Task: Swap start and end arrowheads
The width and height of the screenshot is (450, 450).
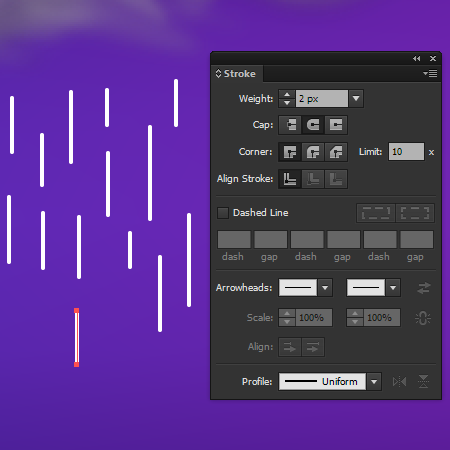Action: 423,288
